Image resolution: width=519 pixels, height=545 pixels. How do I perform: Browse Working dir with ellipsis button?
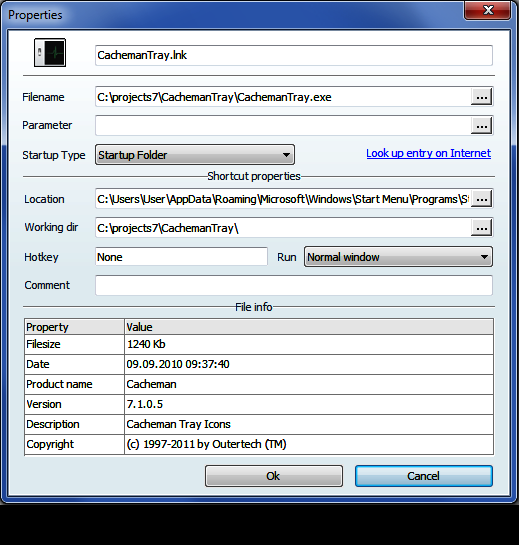pyautogui.click(x=481, y=228)
